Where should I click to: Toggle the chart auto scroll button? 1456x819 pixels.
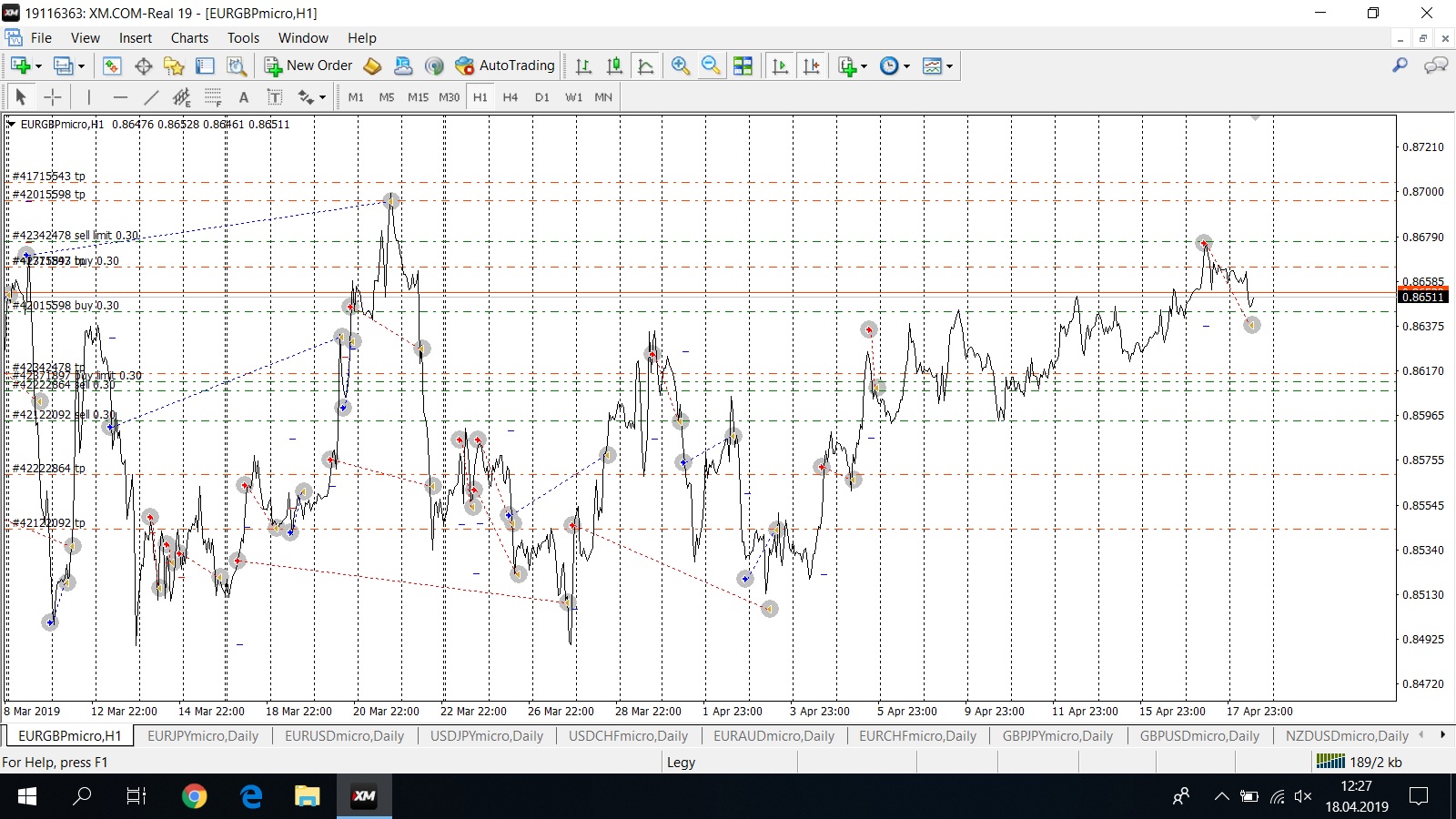tap(780, 66)
